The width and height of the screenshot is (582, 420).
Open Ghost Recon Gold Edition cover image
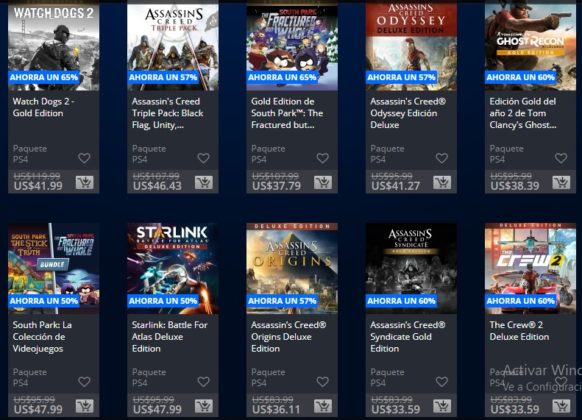[530, 45]
